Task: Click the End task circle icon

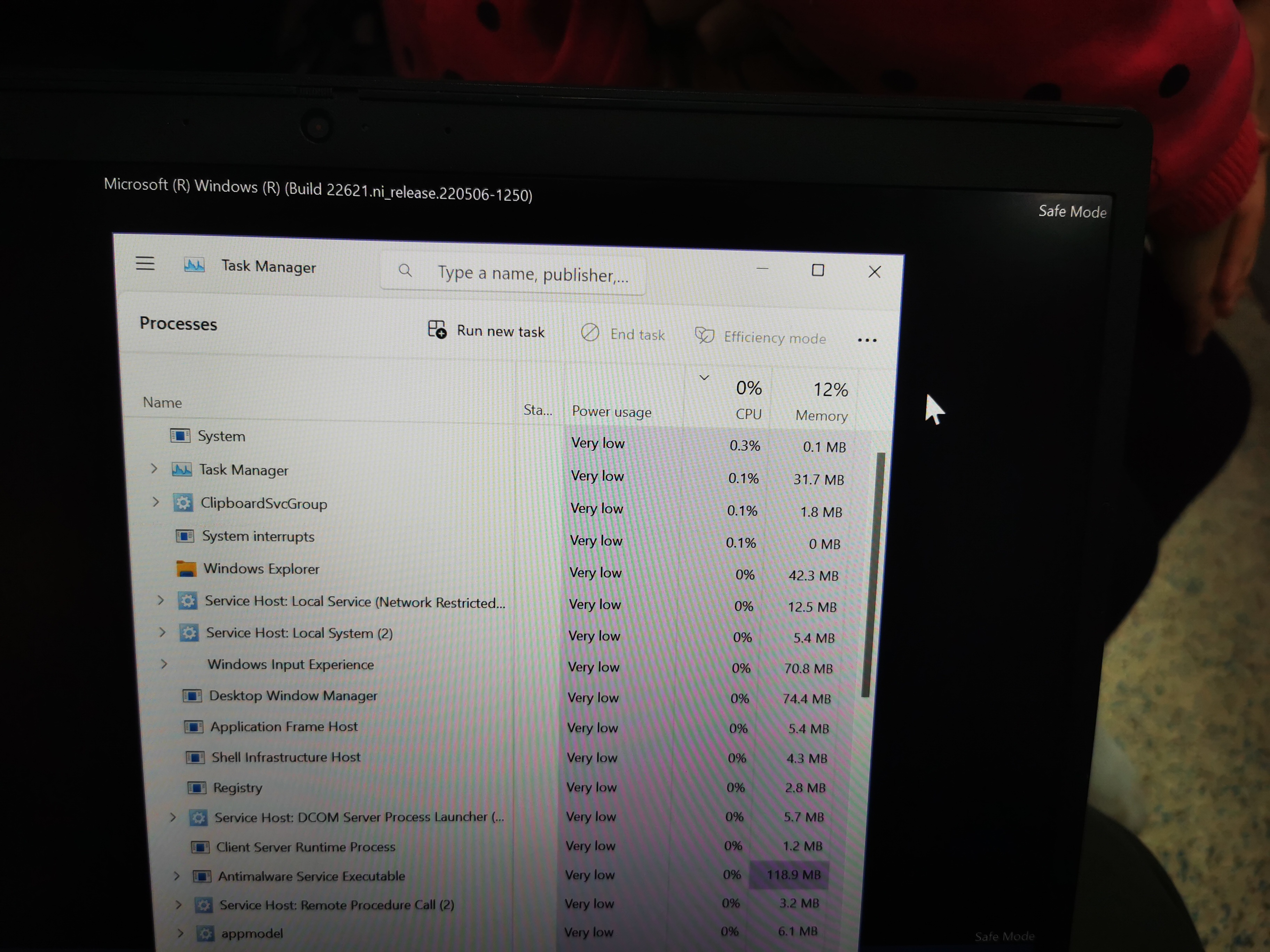Action: click(590, 332)
